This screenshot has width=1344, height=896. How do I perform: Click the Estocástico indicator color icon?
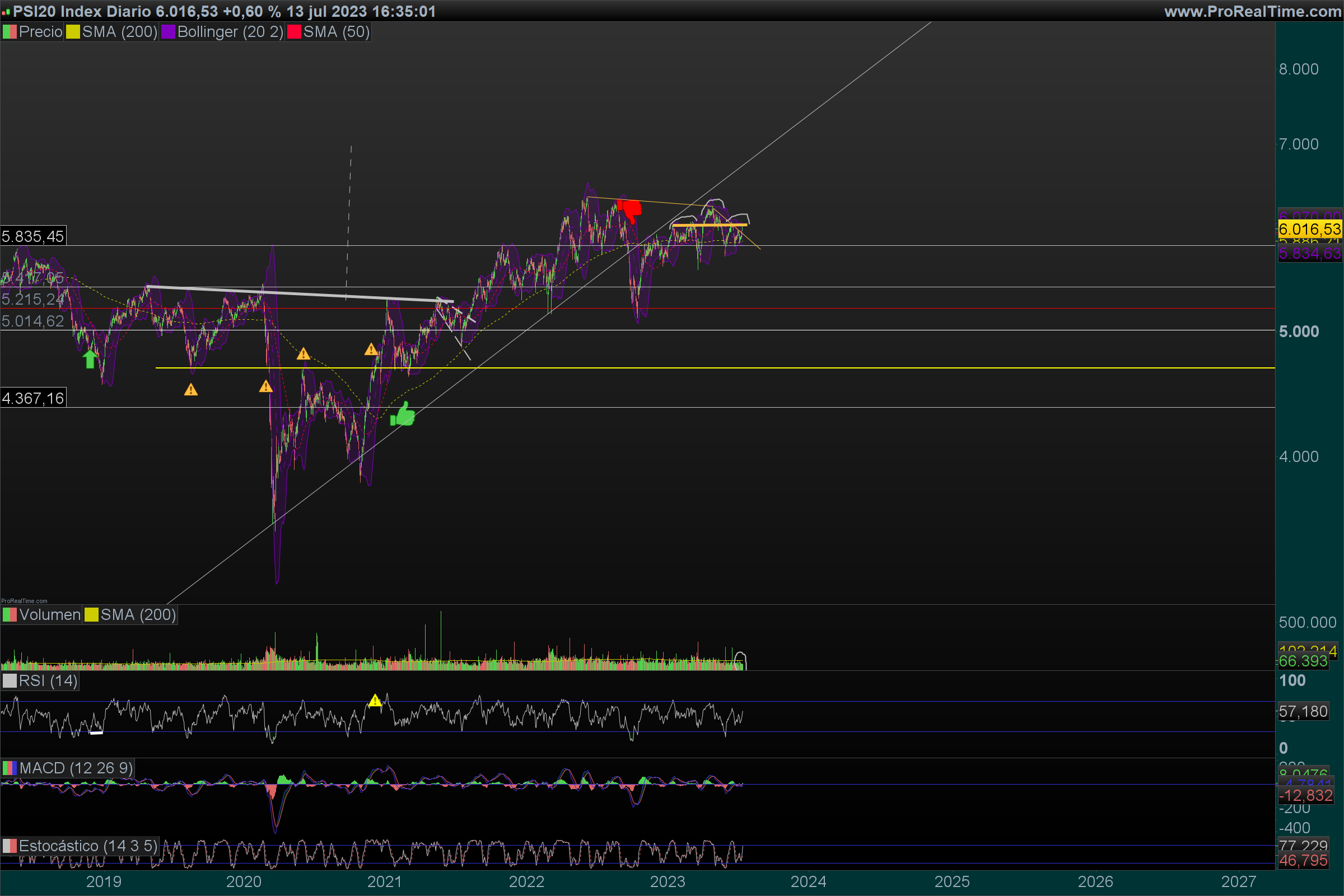pyautogui.click(x=9, y=846)
